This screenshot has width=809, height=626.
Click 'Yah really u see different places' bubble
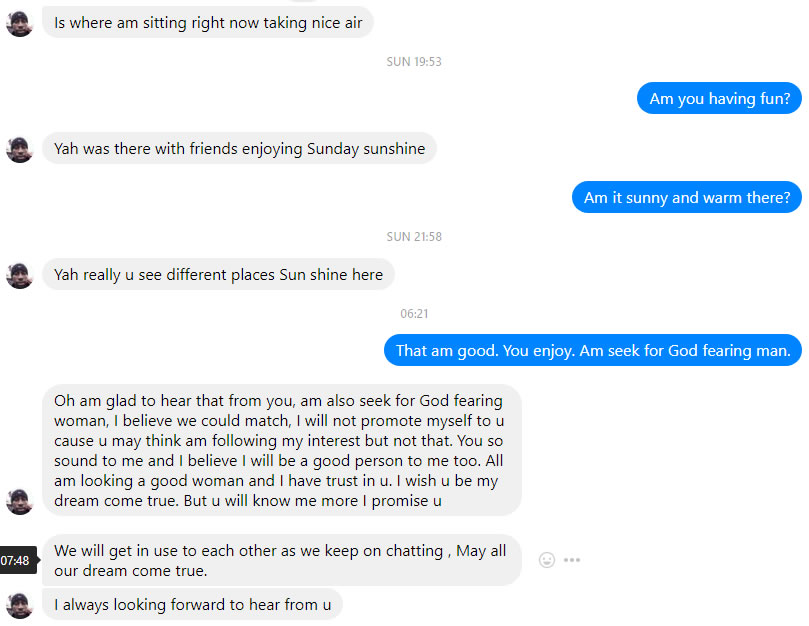click(218, 275)
